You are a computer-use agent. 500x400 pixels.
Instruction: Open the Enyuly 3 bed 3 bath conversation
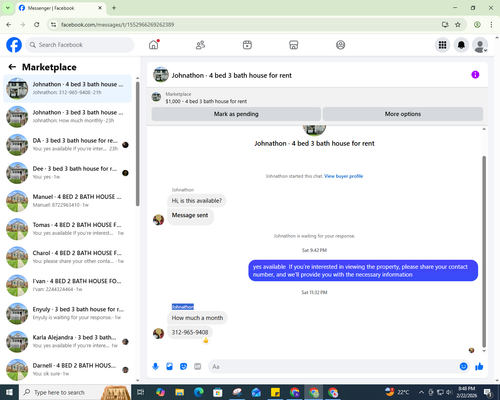click(x=67, y=313)
